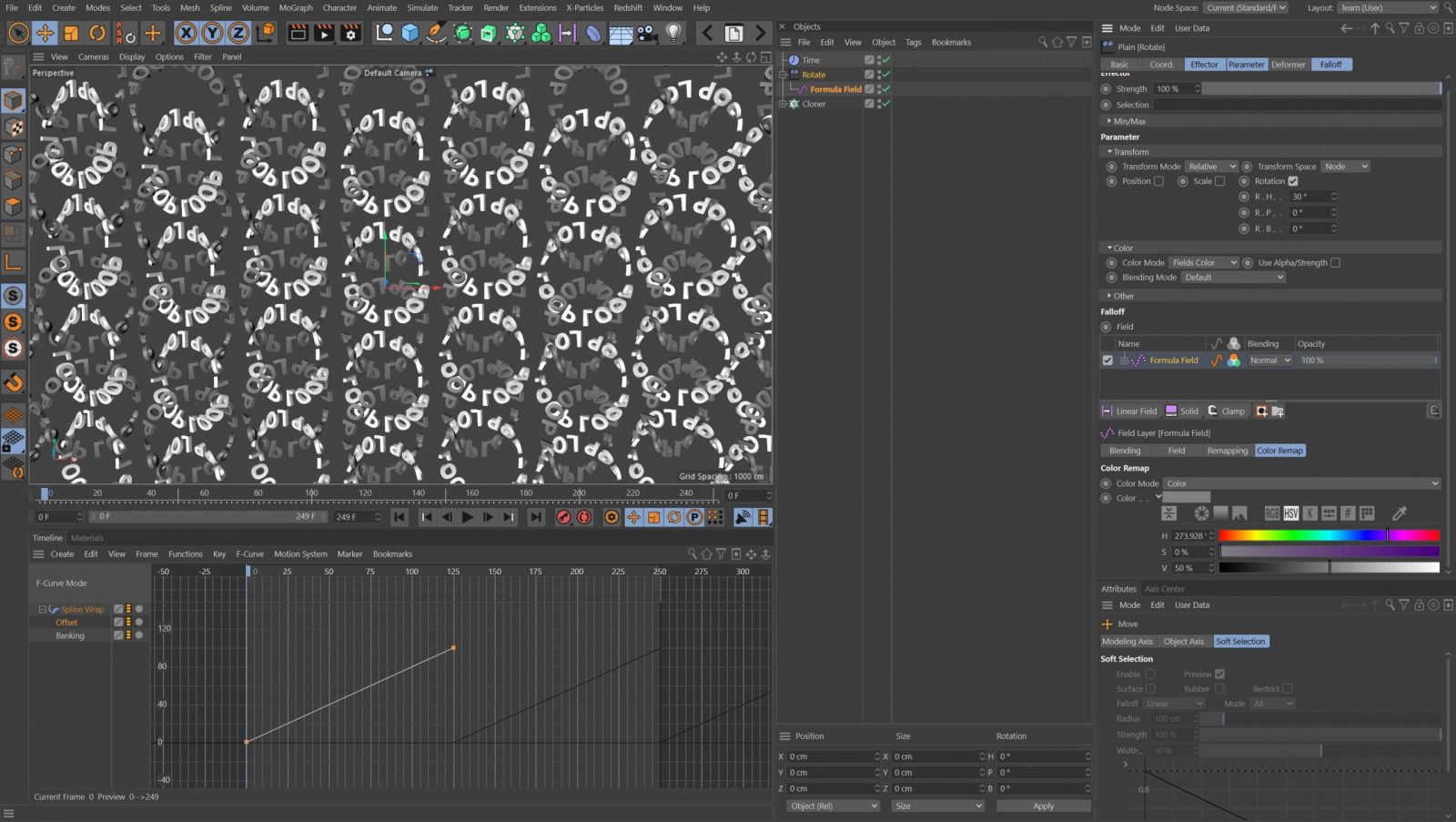
Task: Click the Play Forwards button
Action: point(467,517)
